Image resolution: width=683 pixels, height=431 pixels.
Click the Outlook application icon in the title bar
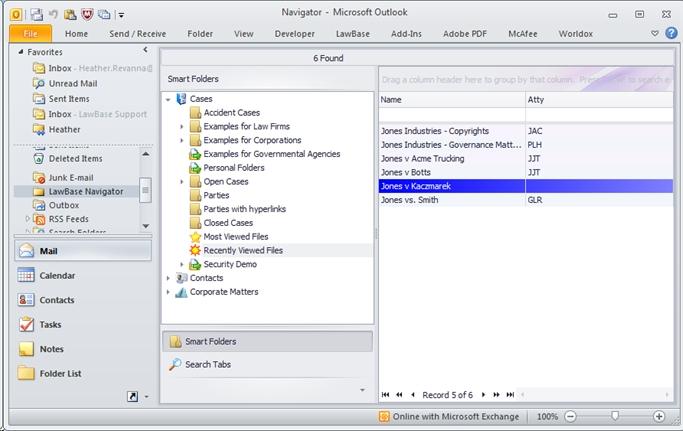tap(16, 15)
